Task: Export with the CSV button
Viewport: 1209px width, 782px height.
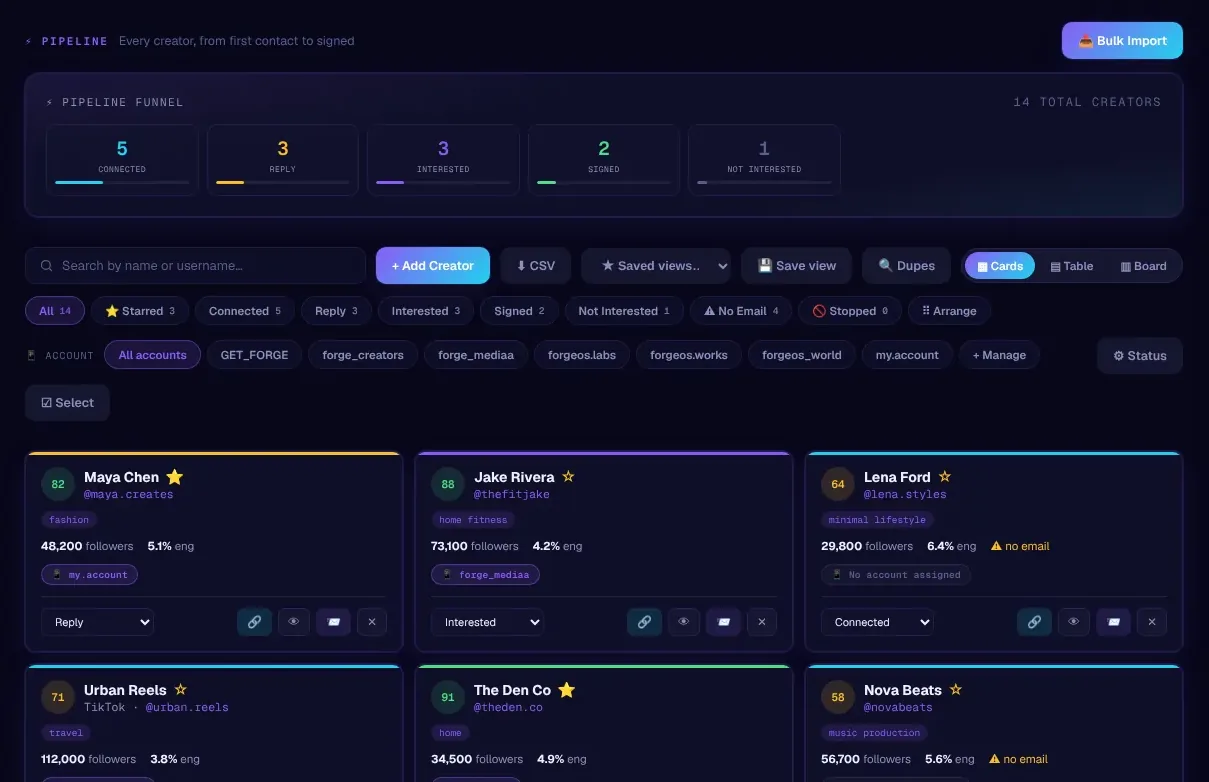Action: (535, 266)
